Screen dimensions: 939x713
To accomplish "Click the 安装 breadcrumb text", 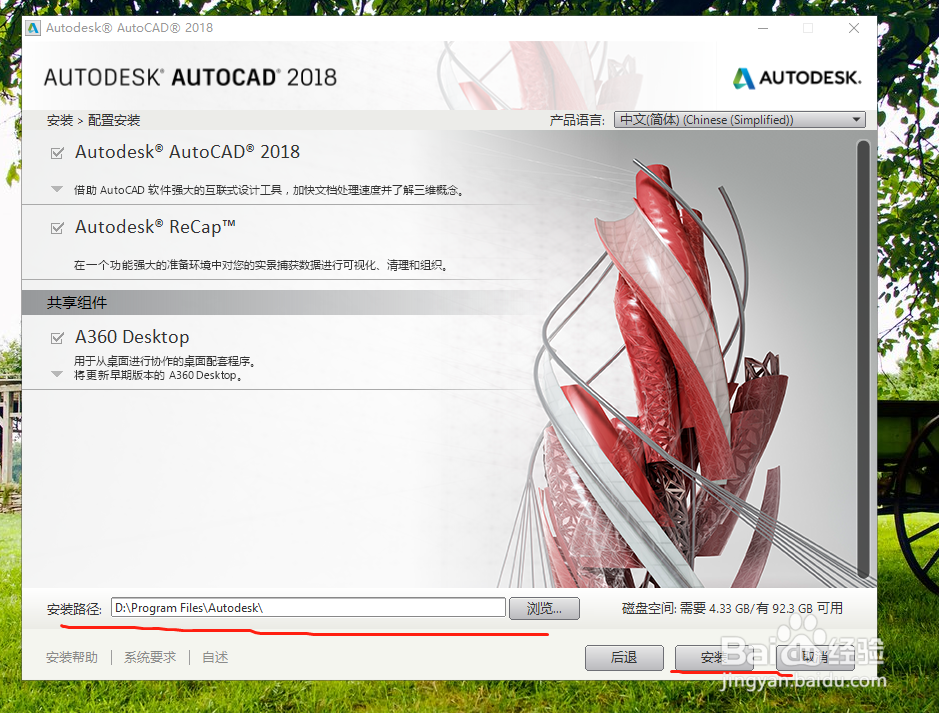I will [x=60, y=120].
